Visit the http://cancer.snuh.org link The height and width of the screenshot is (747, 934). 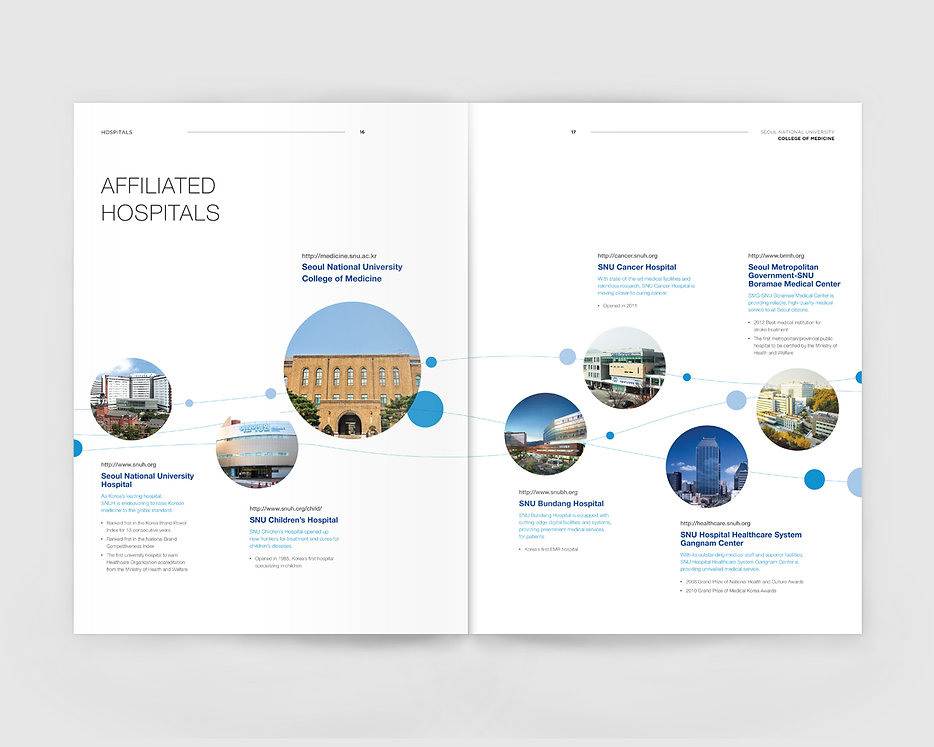pyautogui.click(x=627, y=256)
